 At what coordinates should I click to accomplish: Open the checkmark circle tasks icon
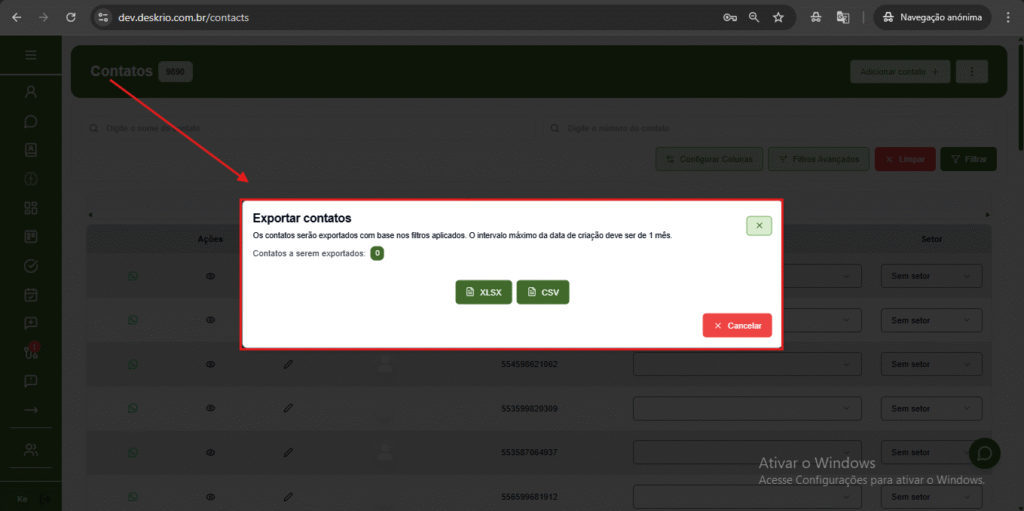31,266
